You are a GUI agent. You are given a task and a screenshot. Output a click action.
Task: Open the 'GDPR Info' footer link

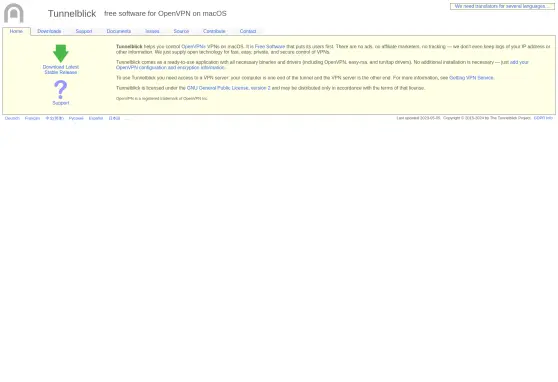(543, 118)
